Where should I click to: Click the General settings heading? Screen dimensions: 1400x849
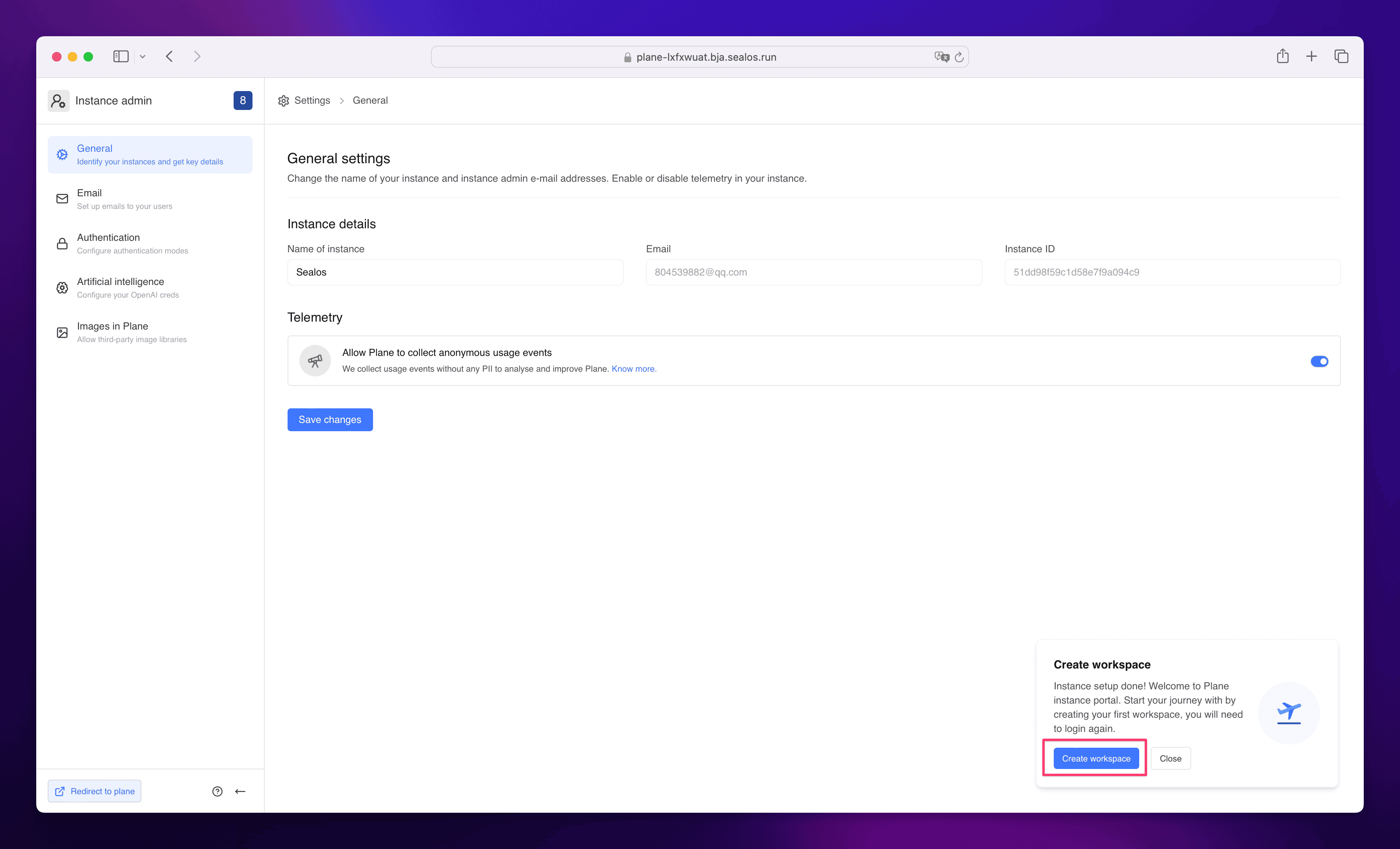click(x=339, y=159)
